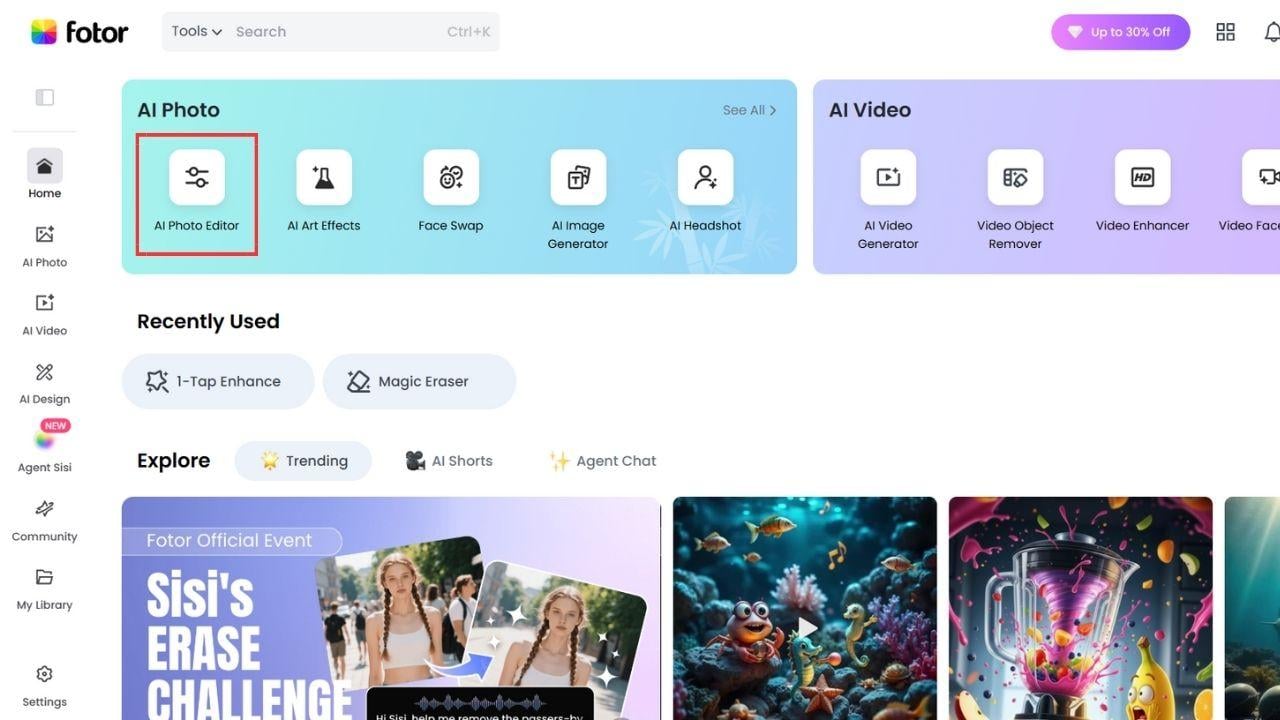Open the apps grid menu icon

click(x=1225, y=32)
